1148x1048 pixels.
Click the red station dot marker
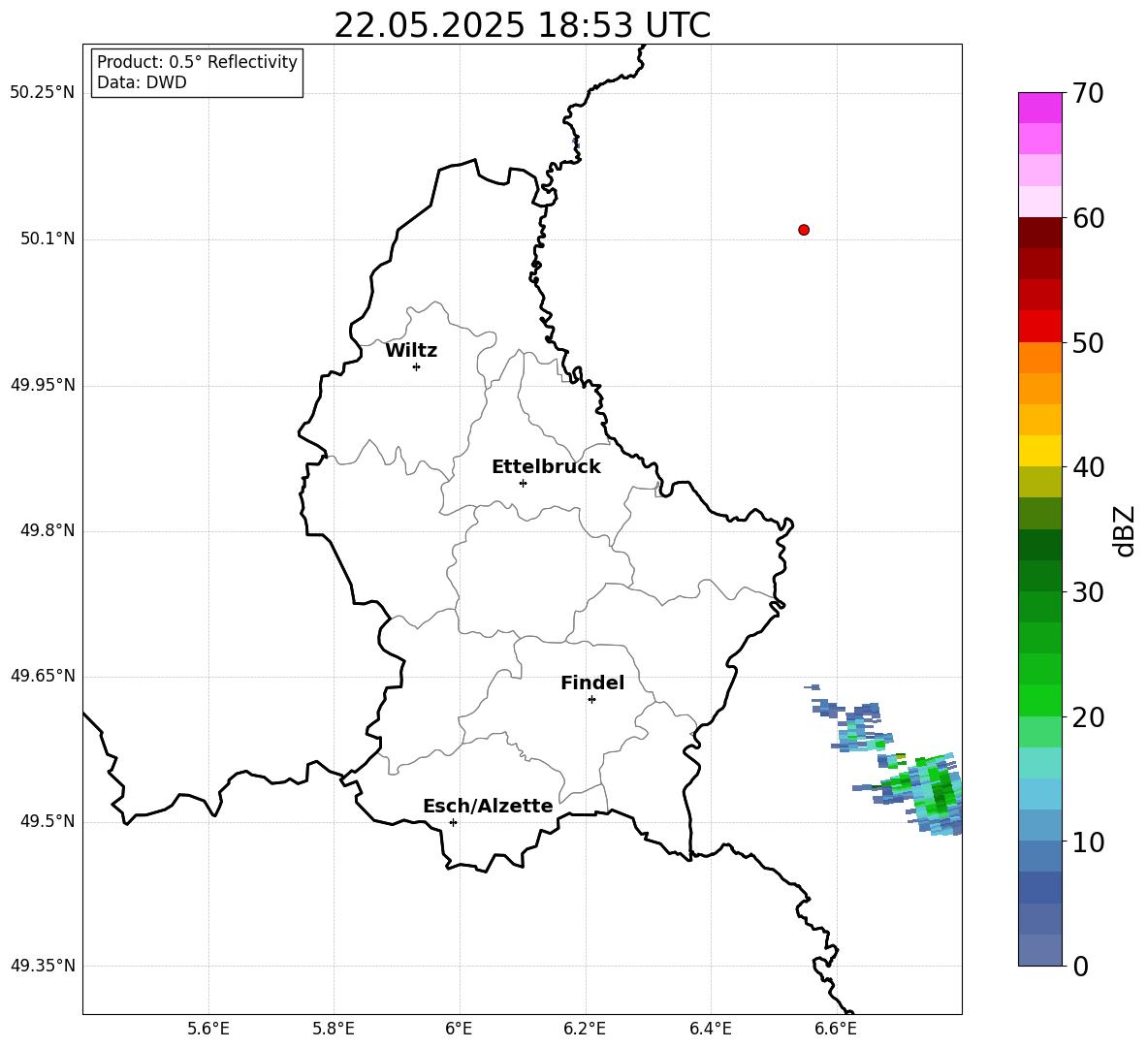(x=804, y=230)
